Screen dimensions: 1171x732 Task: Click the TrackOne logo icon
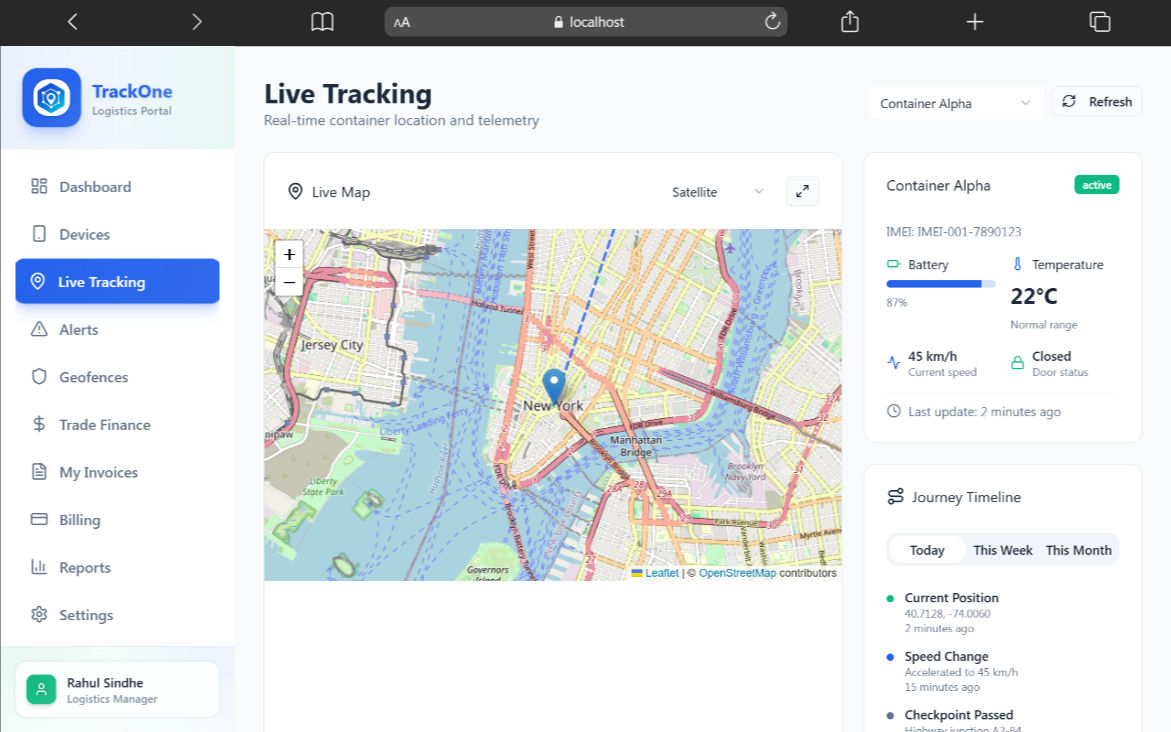pos(52,98)
